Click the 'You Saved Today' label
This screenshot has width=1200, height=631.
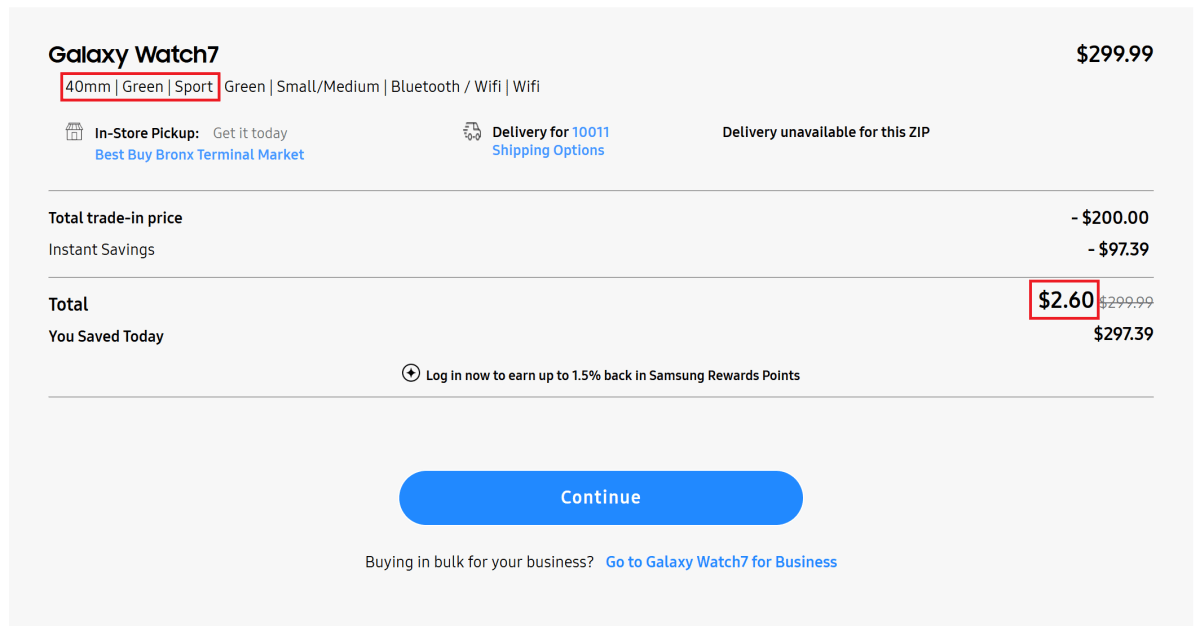[106, 337]
